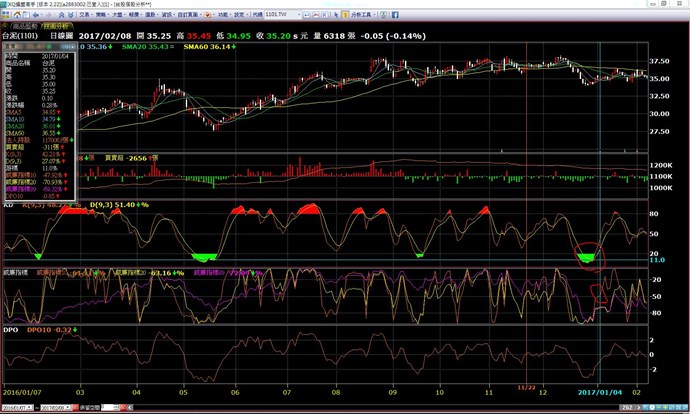Click the back arrow icon in toolbar
This screenshot has width=690, height=414.
[35, 15]
